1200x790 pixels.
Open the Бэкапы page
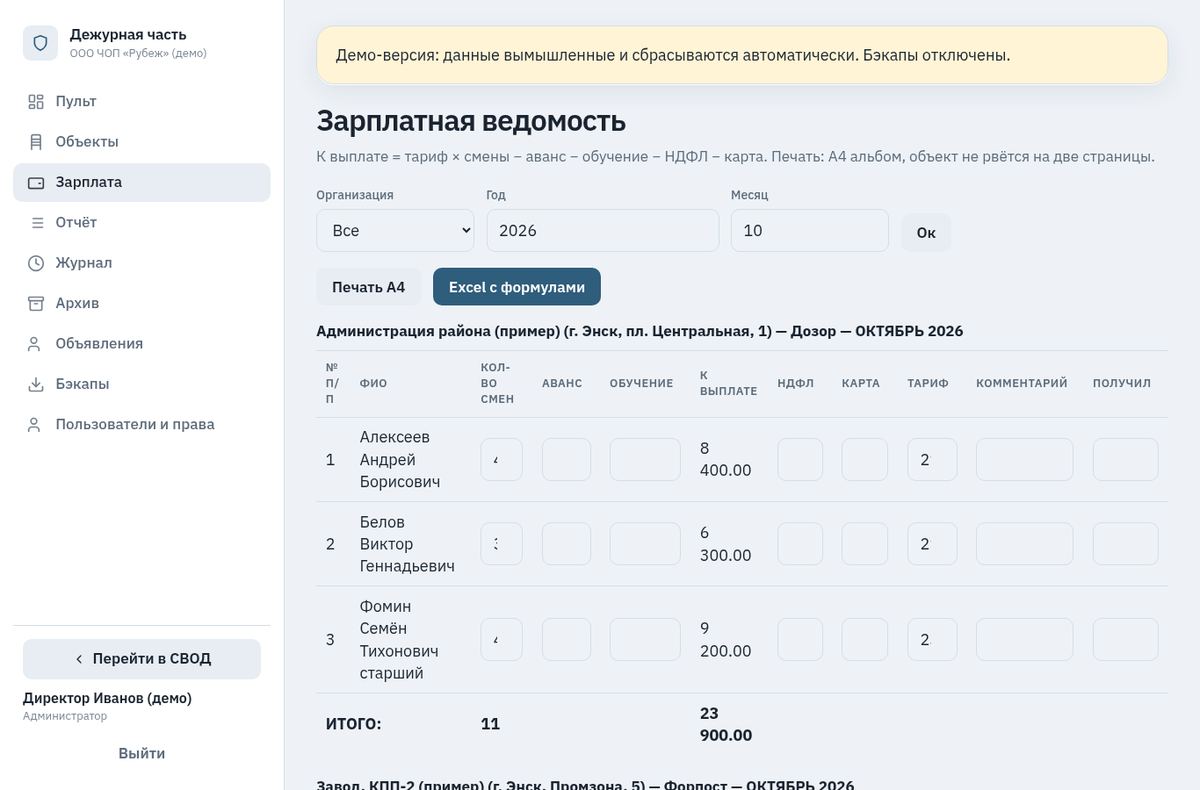coord(142,384)
